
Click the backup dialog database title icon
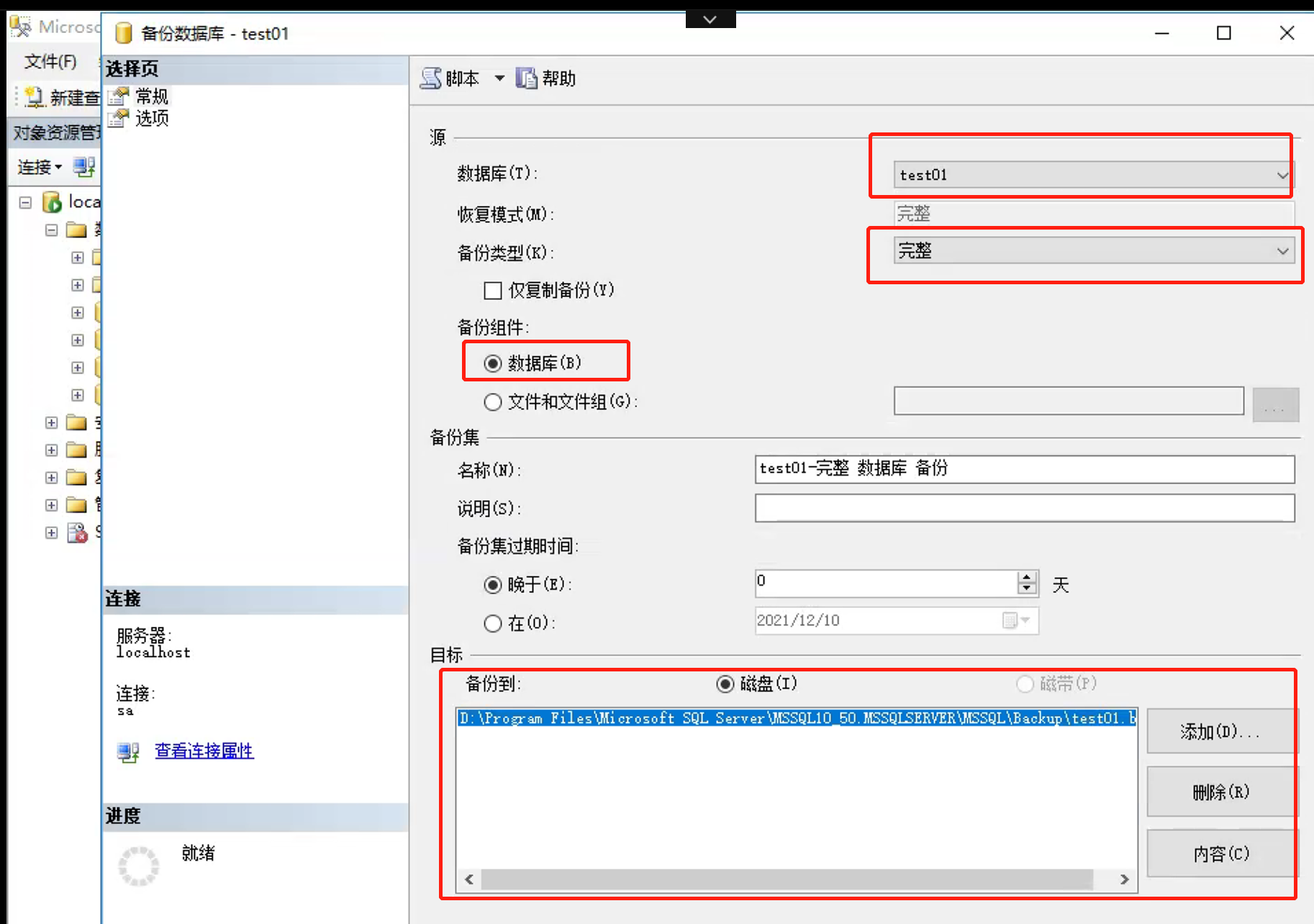pos(124,33)
